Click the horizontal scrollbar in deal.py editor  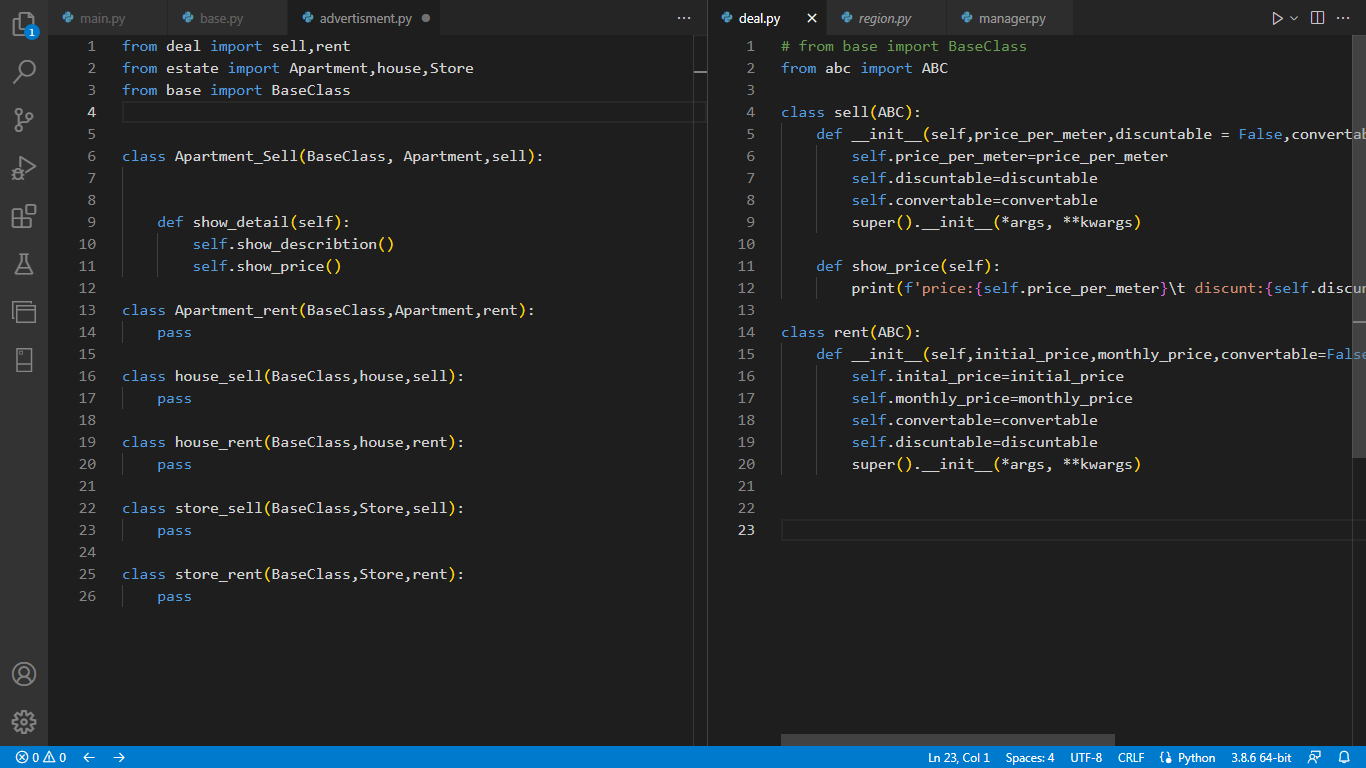click(947, 740)
